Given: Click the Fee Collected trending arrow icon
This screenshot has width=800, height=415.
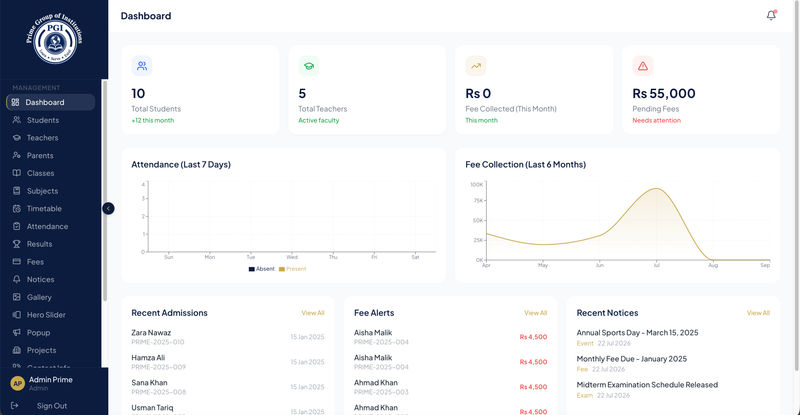Looking at the screenshot, I should 476,66.
